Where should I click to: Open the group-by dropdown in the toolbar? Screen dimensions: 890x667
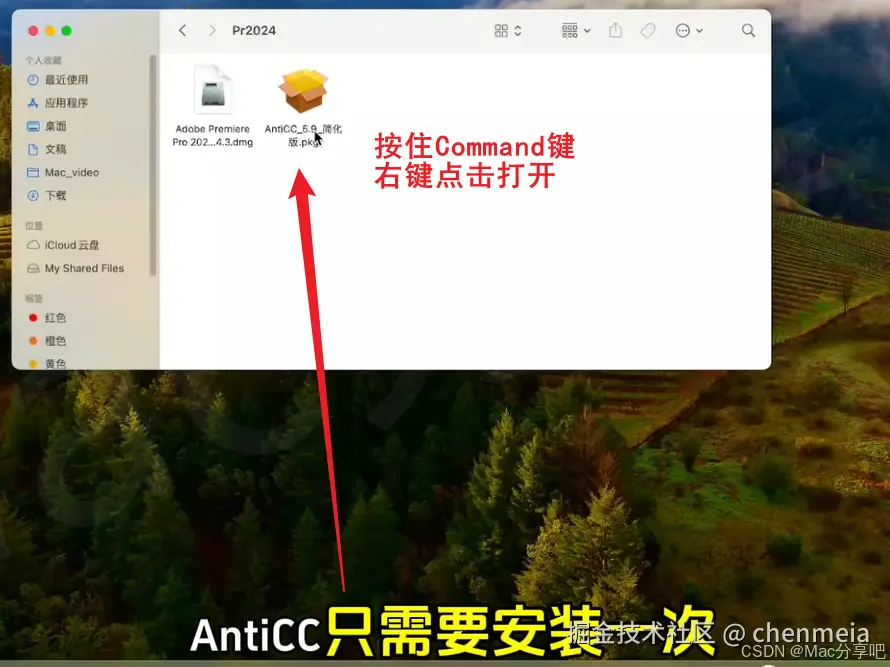point(570,30)
